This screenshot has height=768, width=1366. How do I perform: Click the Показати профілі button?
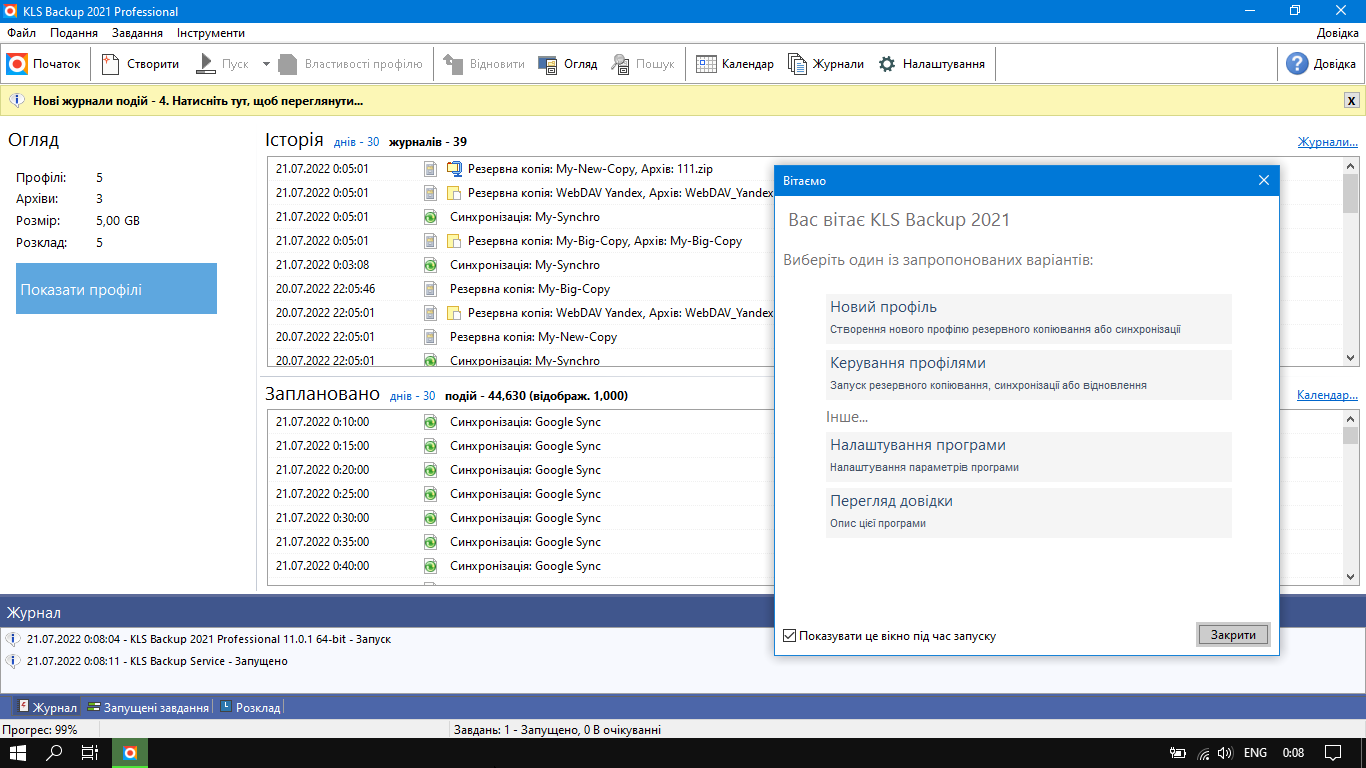[116, 289]
